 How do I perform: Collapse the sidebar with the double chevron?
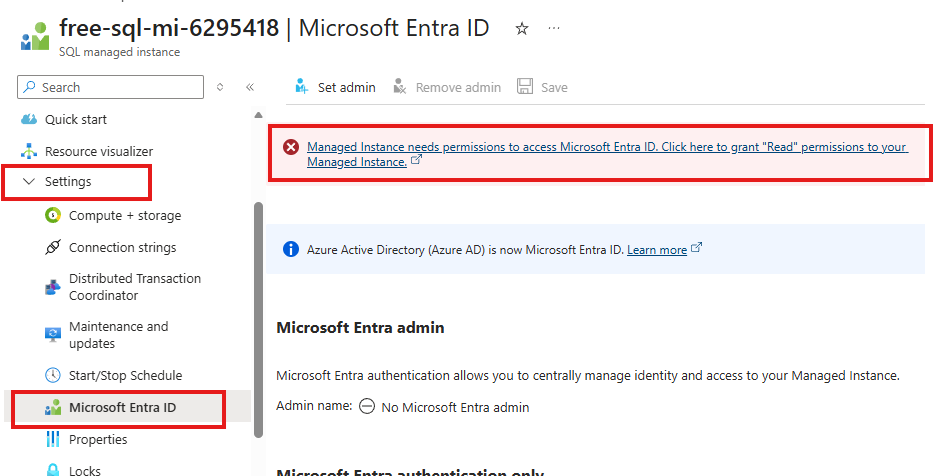250,87
